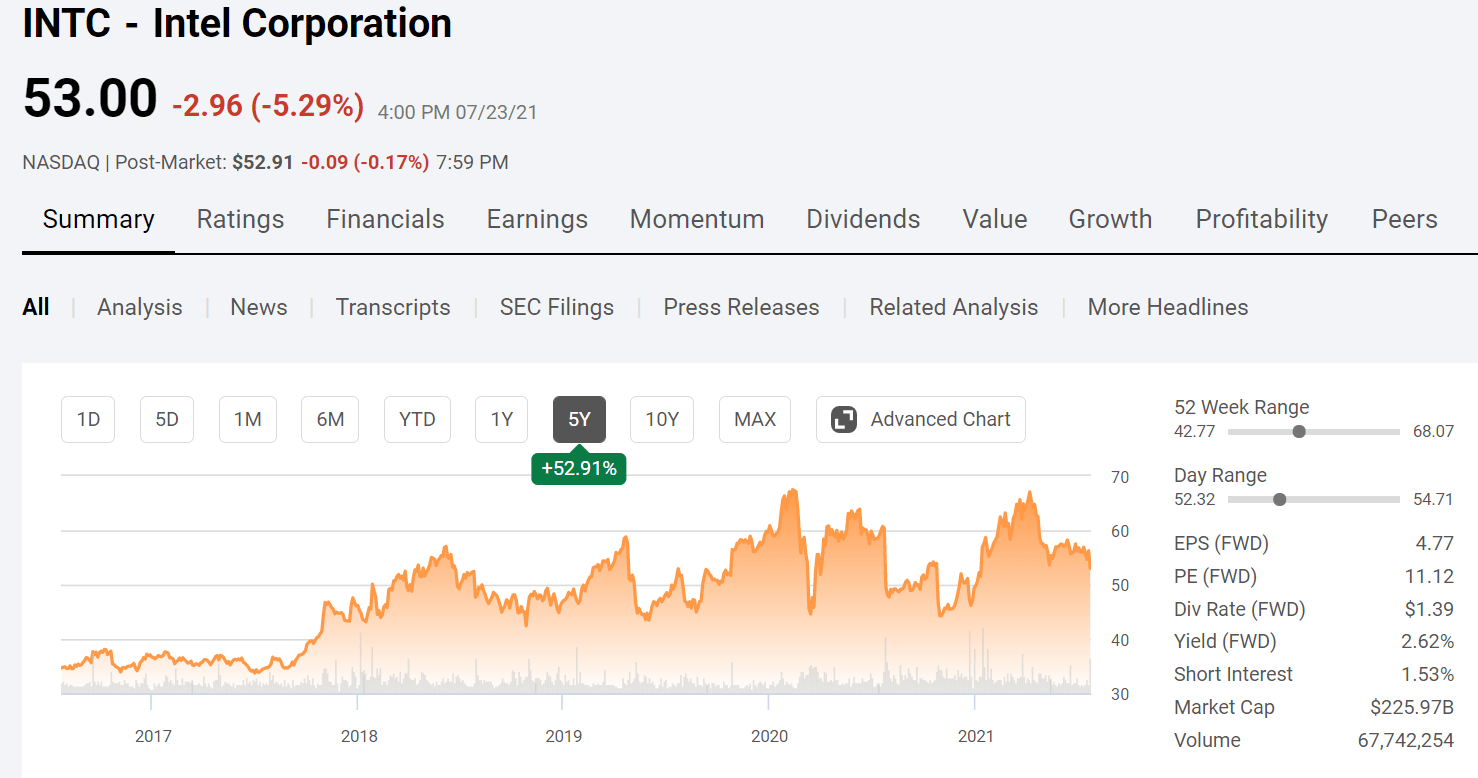Image resolution: width=1478 pixels, height=778 pixels.
Task: Show the 6M price chart
Action: click(329, 419)
